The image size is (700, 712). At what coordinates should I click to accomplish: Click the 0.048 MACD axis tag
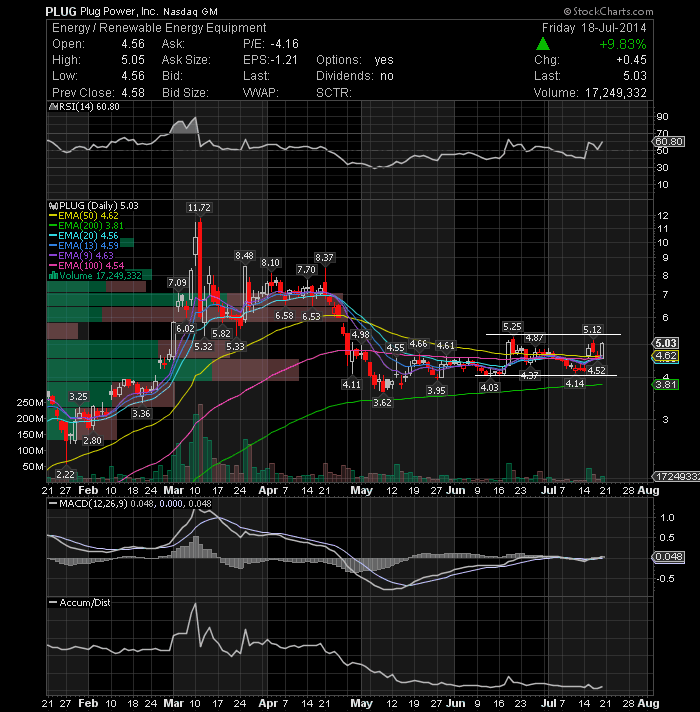click(x=669, y=557)
